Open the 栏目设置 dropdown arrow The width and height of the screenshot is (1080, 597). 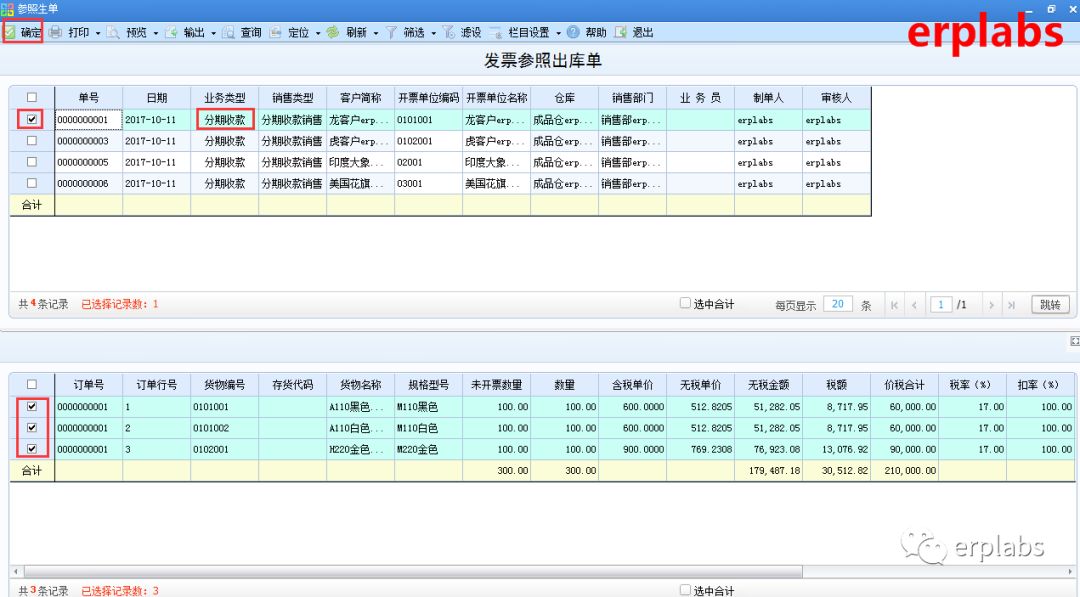[x=559, y=33]
